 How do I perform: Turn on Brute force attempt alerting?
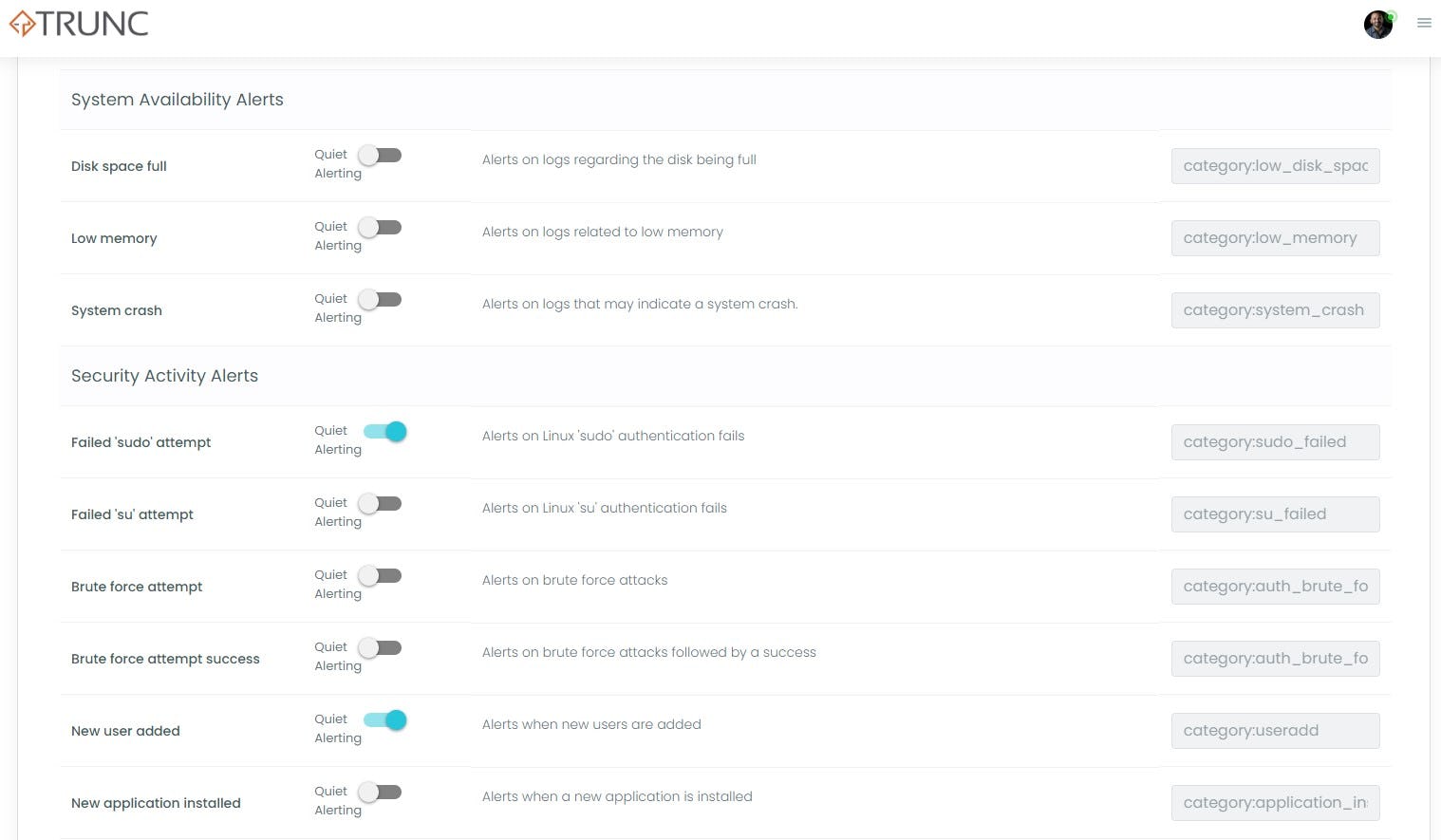click(380, 575)
